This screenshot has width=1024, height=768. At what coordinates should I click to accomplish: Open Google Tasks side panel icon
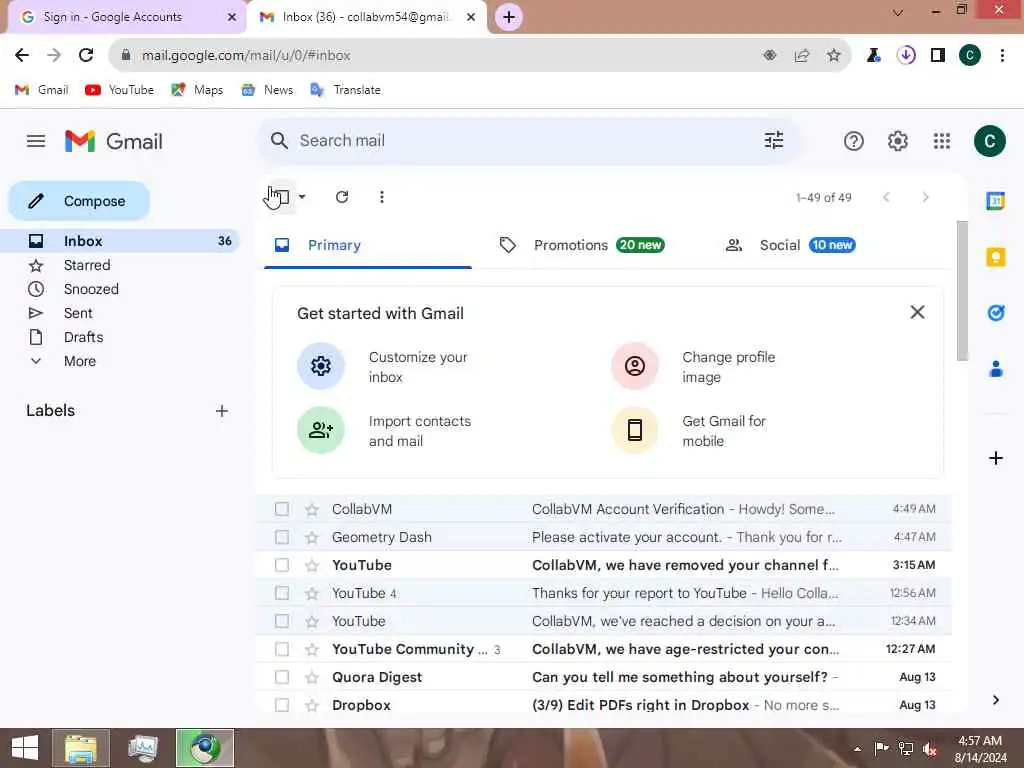coord(995,313)
